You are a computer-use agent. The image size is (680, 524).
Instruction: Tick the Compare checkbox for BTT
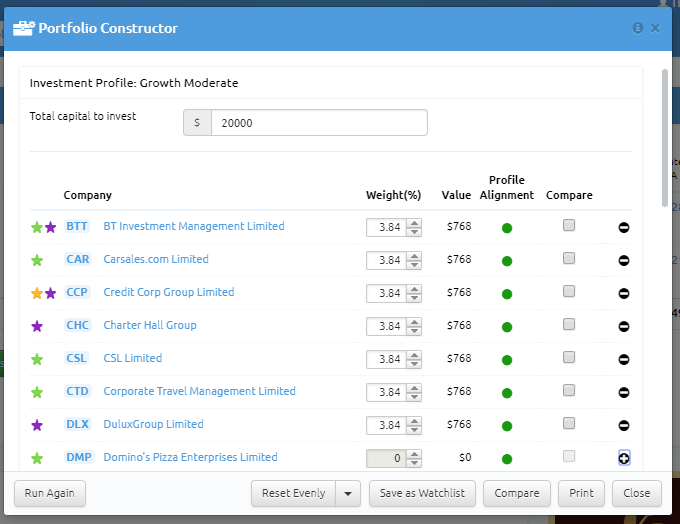[x=569, y=225]
